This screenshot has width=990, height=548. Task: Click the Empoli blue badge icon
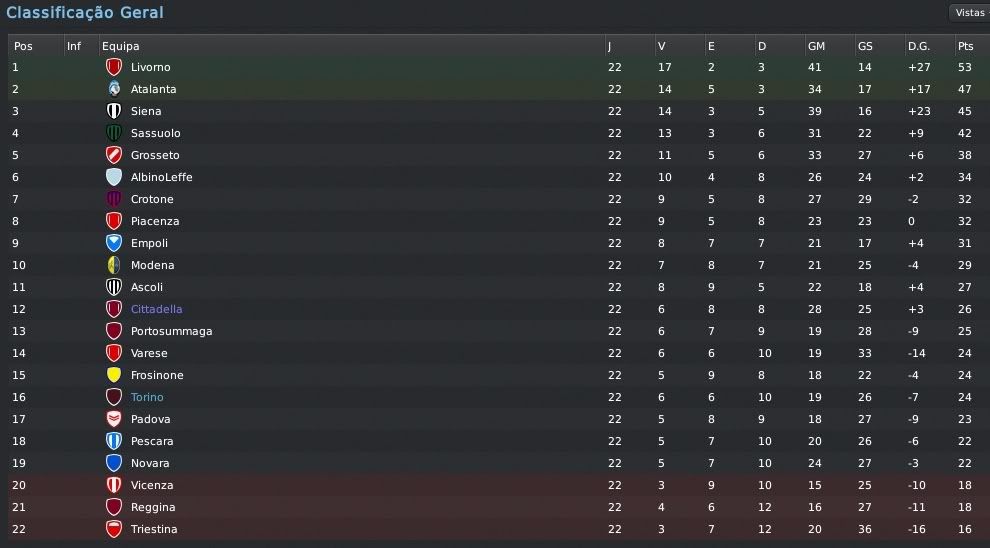[114, 243]
